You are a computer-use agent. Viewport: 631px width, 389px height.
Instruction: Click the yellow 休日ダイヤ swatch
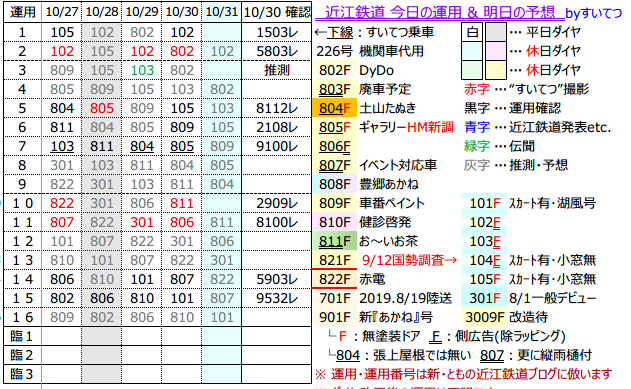pyautogui.click(x=496, y=70)
